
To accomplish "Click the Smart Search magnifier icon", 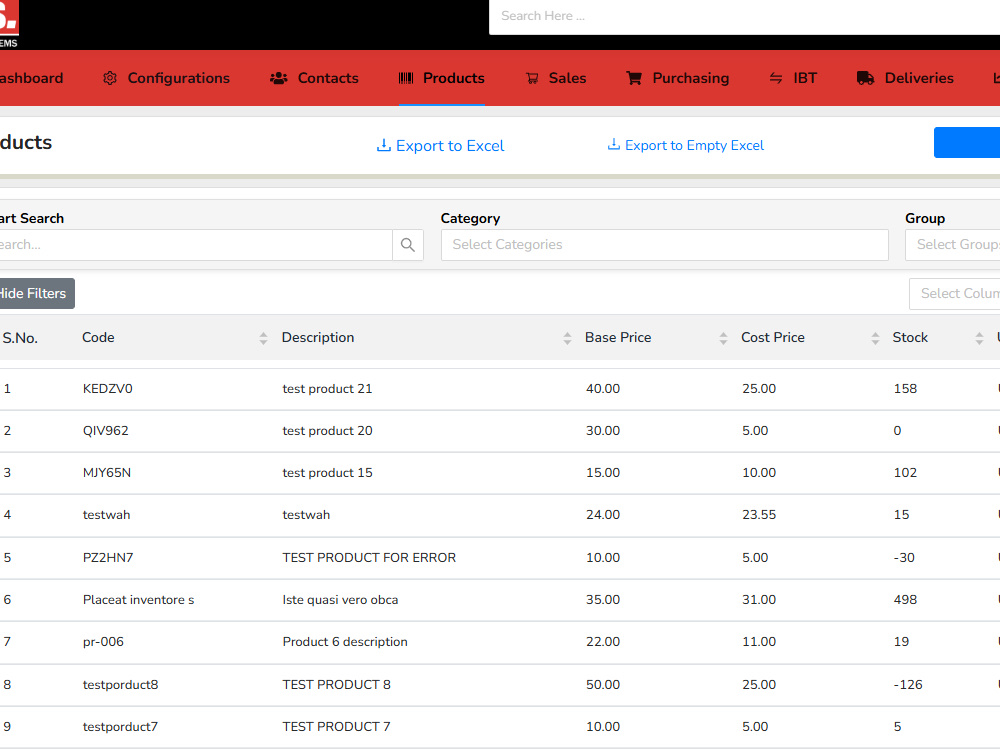I will pyautogui.click(x=408, y=245).
